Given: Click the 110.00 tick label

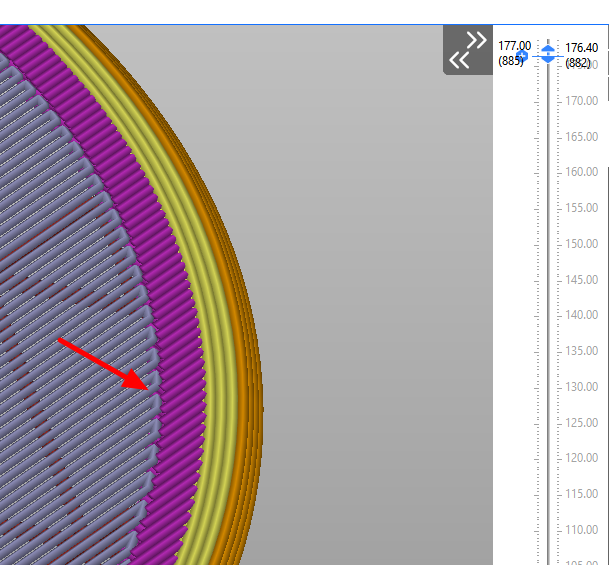Looking at the screenshot, I should 581,530.
